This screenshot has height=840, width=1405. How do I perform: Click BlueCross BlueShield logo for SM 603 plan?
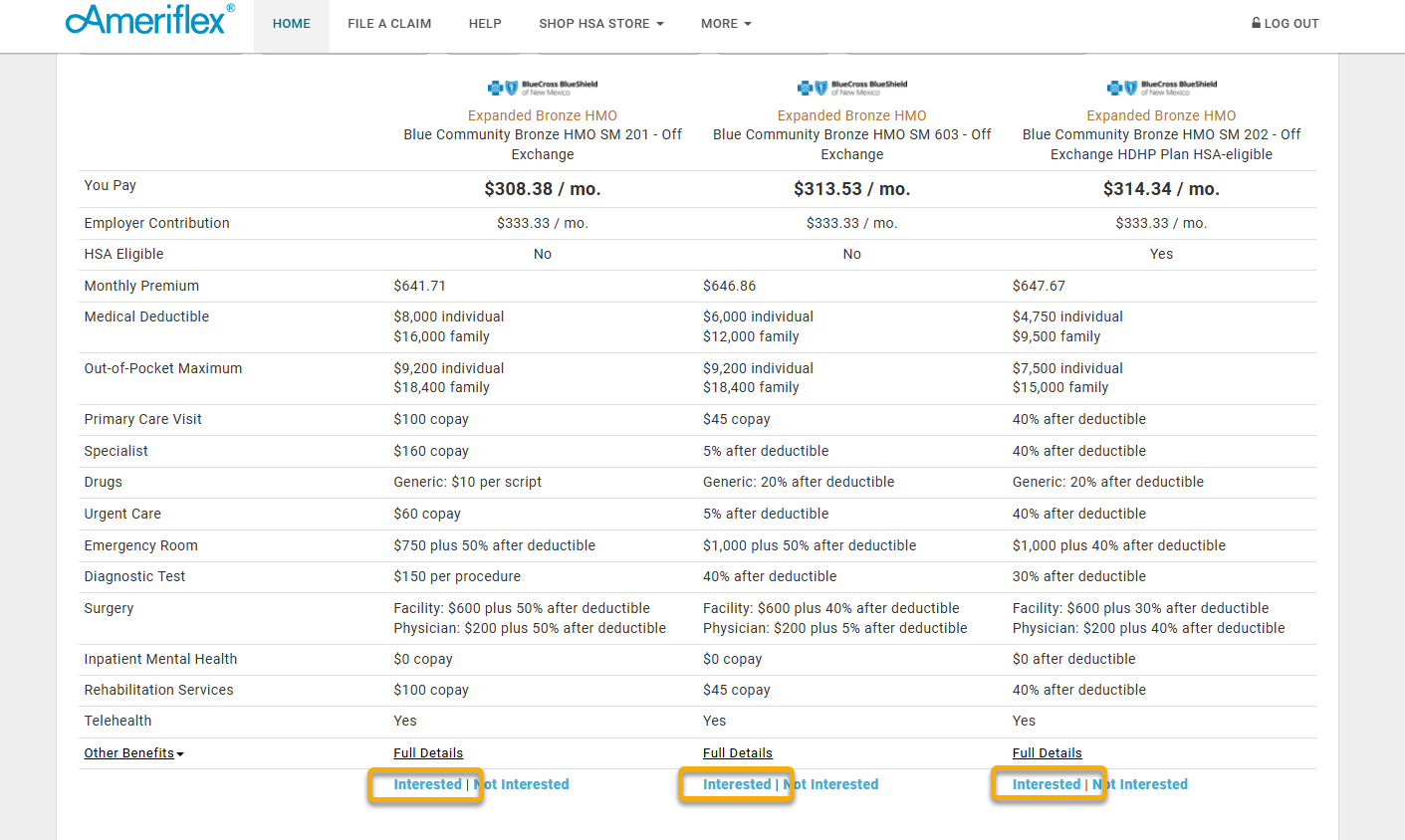click(x=852, y=88)
